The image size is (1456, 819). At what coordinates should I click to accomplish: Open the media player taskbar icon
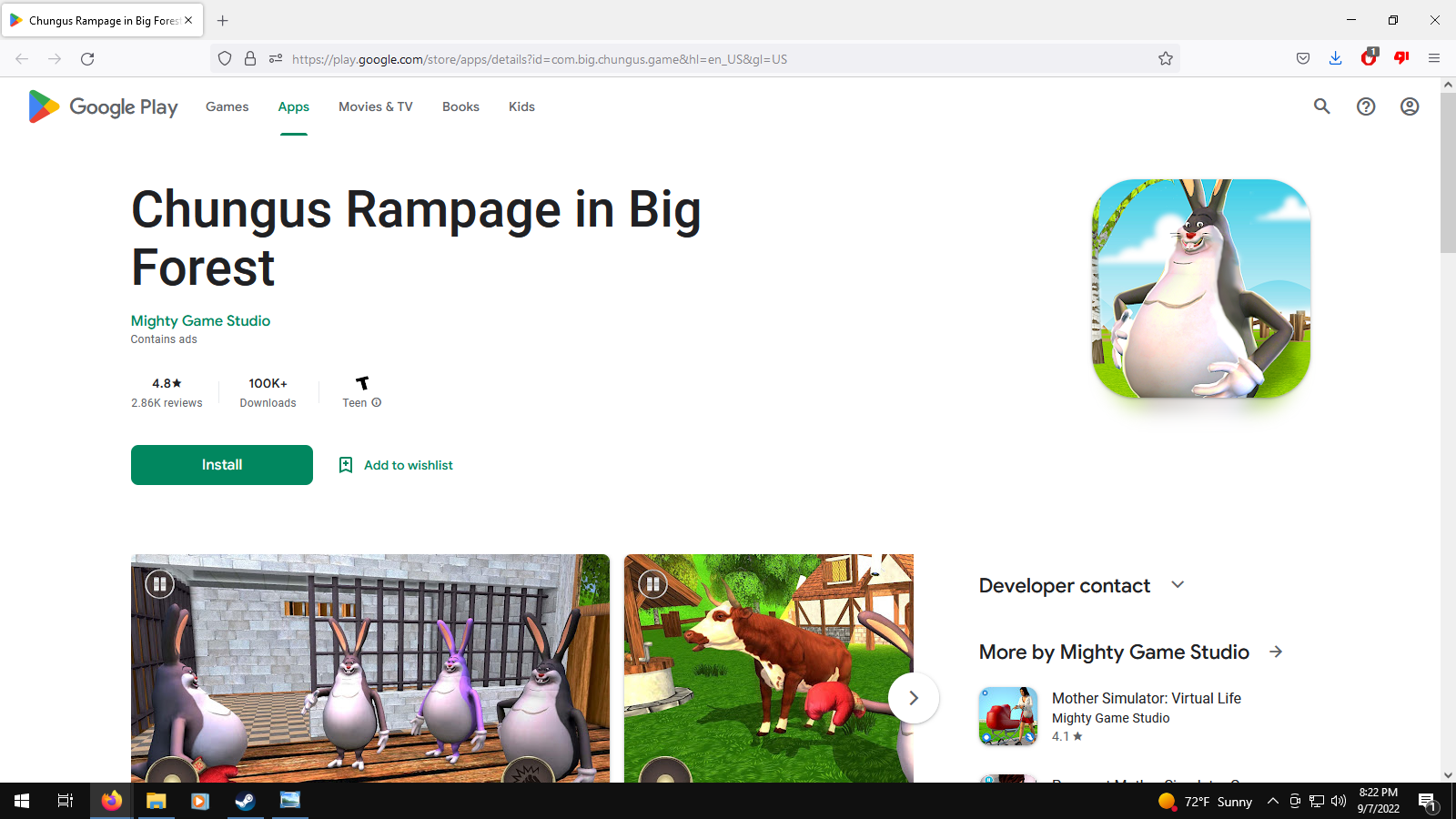(200, 801)
